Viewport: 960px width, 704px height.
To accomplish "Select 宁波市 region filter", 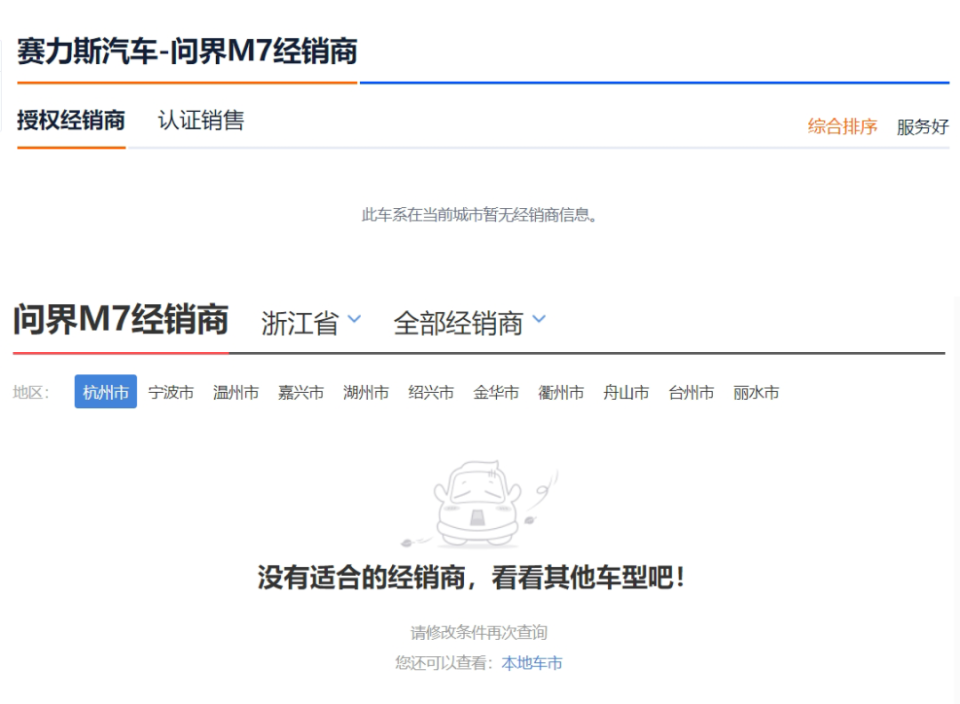I will (x=171, y=393).
